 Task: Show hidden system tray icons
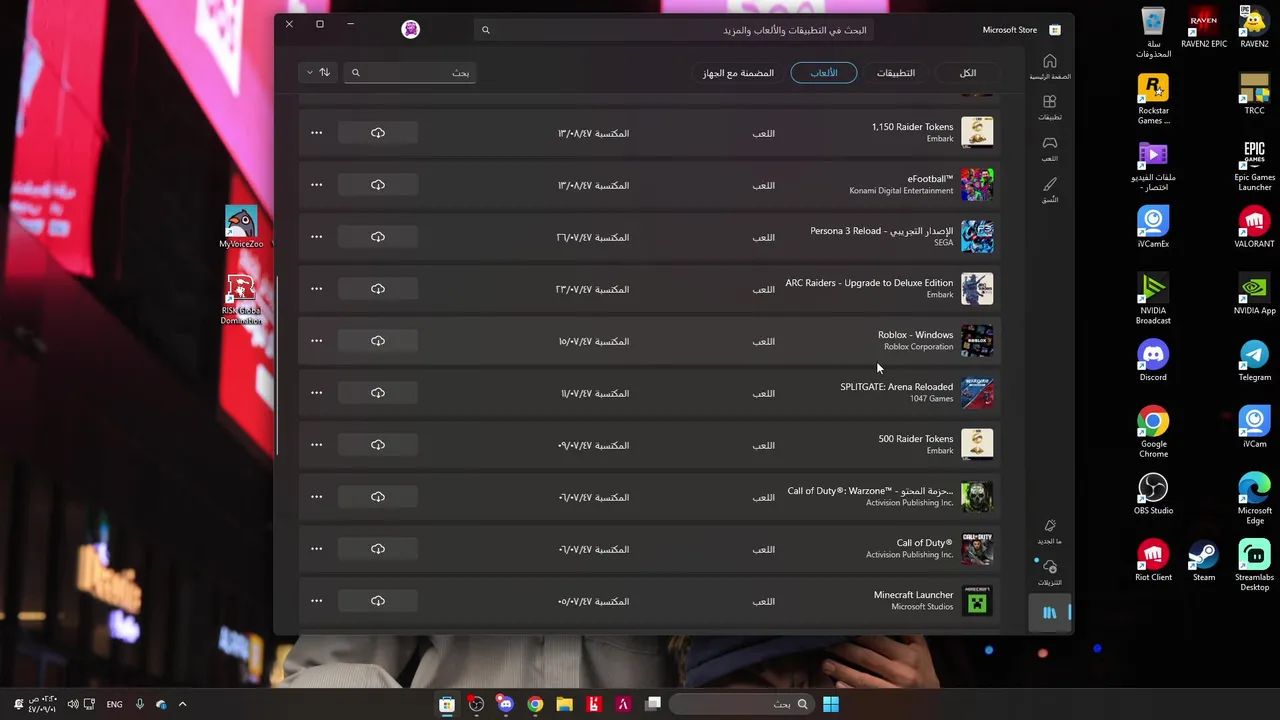(x=182, y=704)
